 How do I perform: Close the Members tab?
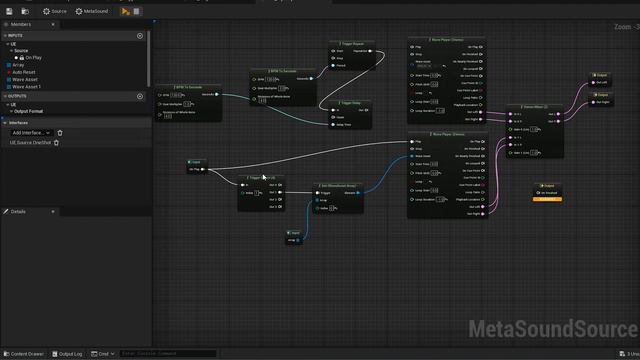(53, 24)
